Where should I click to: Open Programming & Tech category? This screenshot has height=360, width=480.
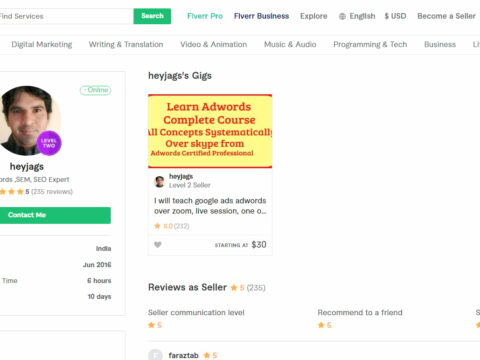pos(370,44)
